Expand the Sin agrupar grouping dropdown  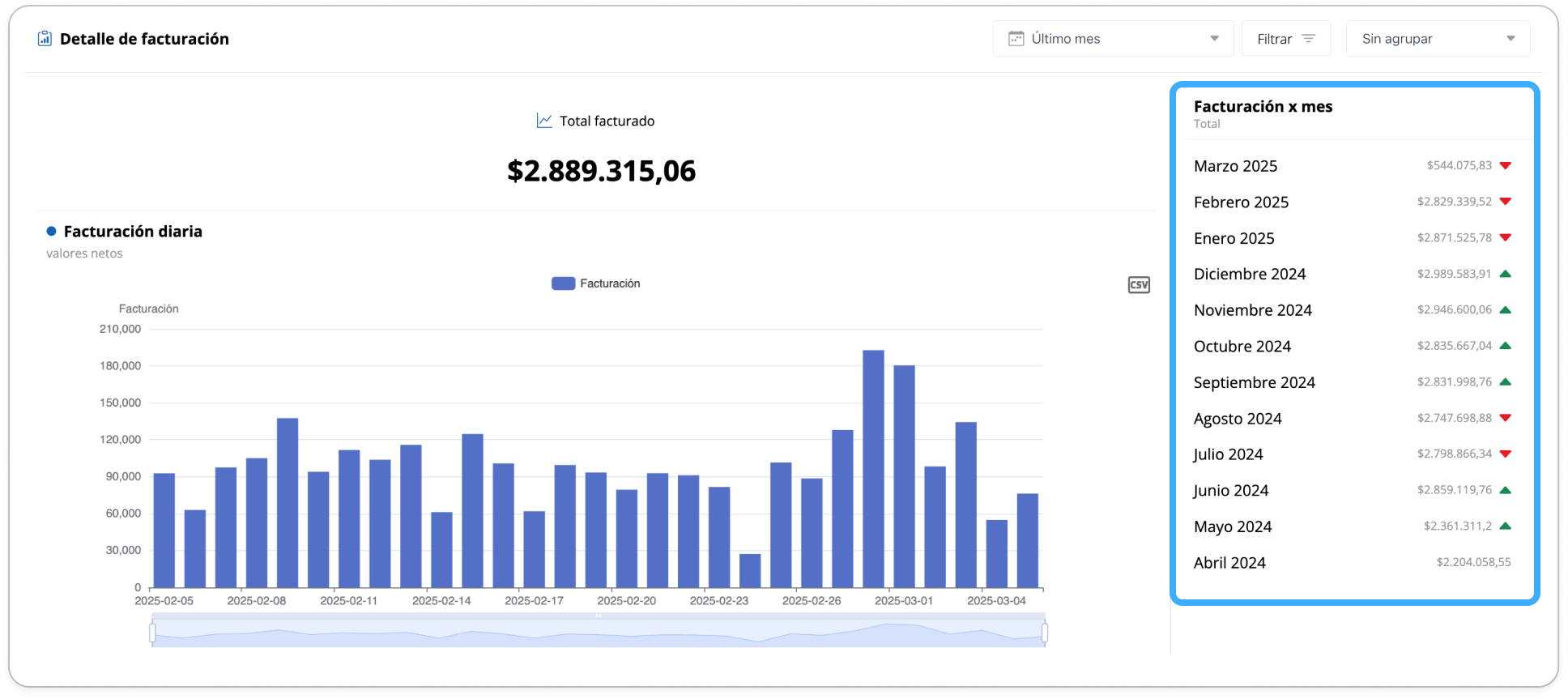click(1438, 38)
